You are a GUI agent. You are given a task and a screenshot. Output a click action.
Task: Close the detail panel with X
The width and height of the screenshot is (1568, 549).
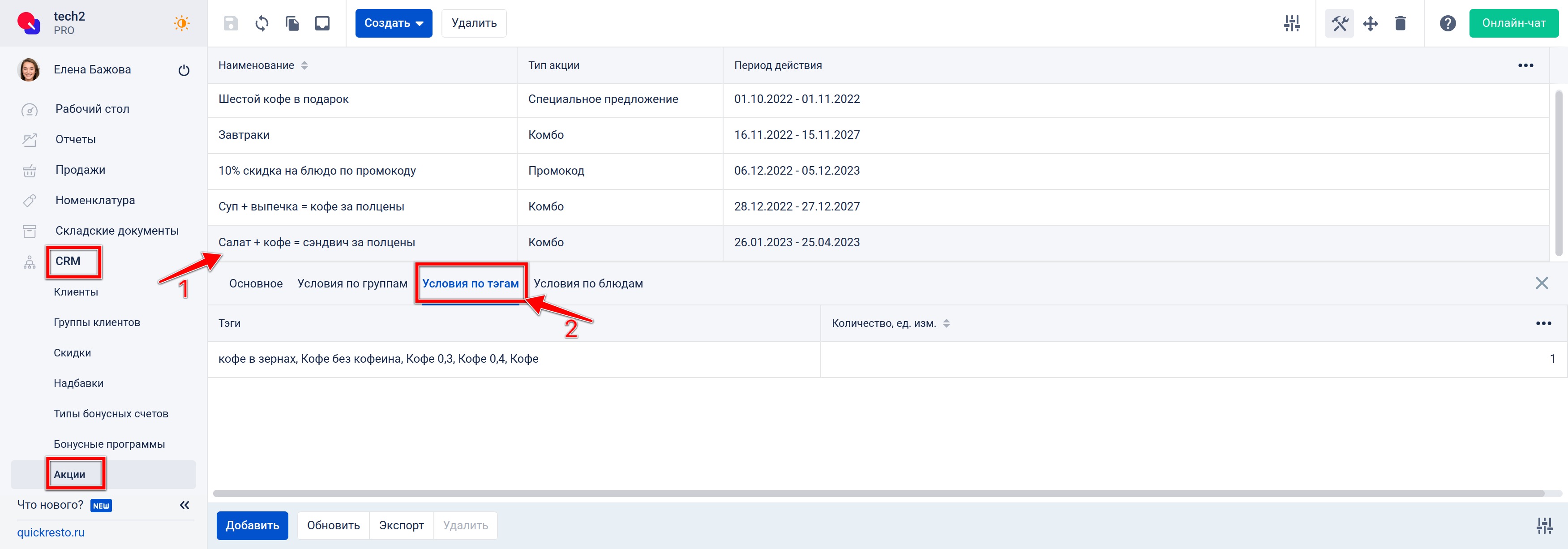1541,283
